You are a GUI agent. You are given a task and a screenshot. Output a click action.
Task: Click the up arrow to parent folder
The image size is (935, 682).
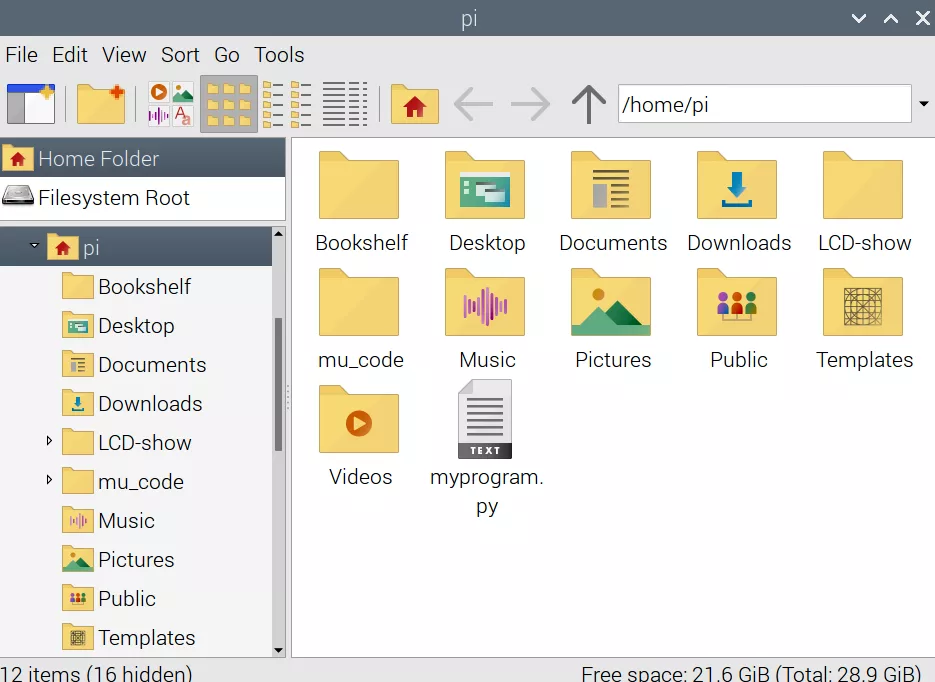pos(588,104)
